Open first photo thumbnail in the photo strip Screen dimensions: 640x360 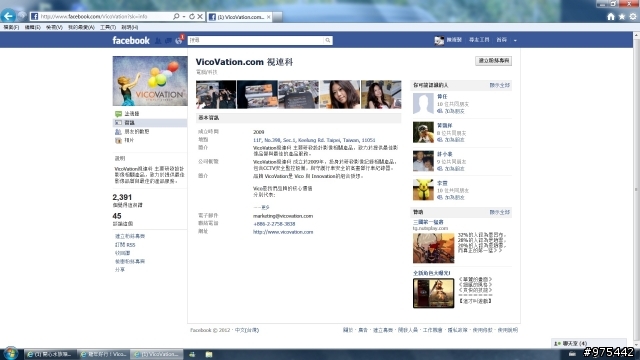coord(216,94)
